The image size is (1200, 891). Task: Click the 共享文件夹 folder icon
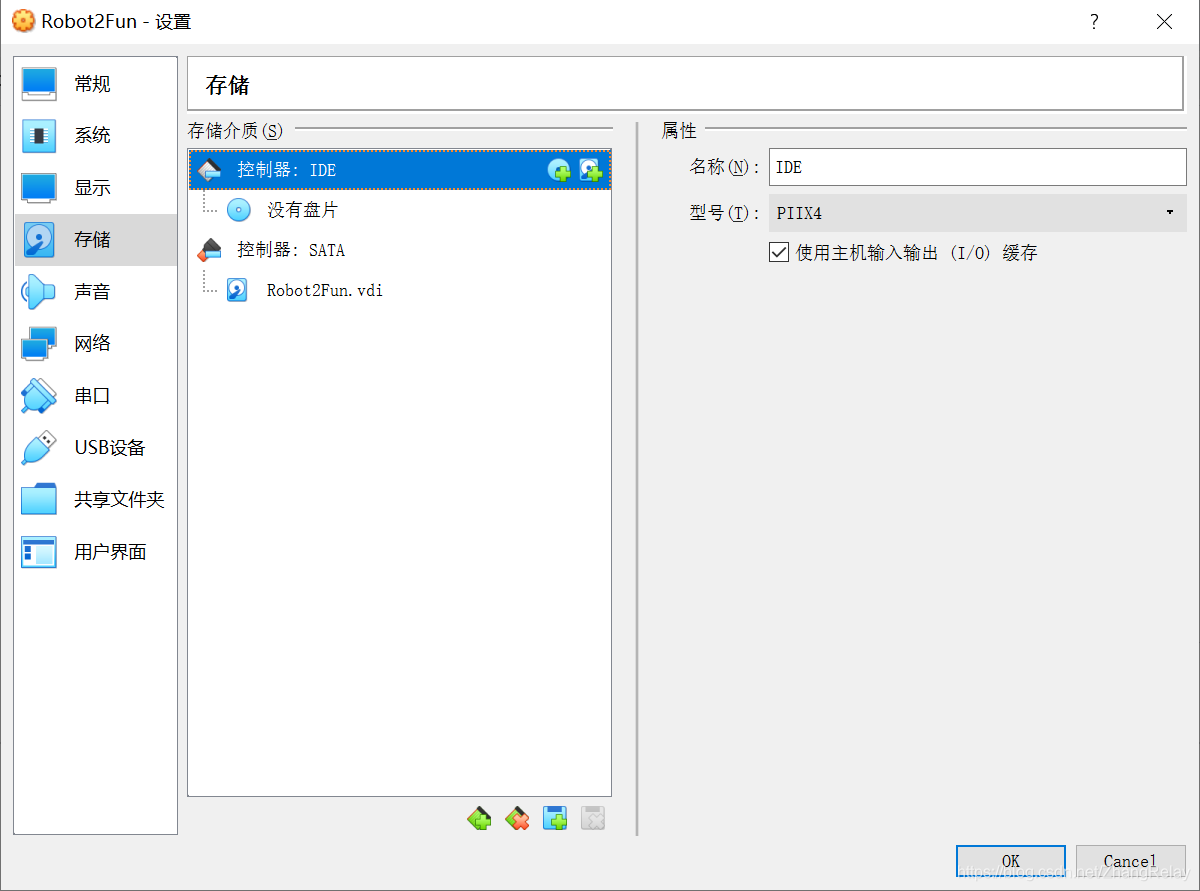(x=39, y=500)
